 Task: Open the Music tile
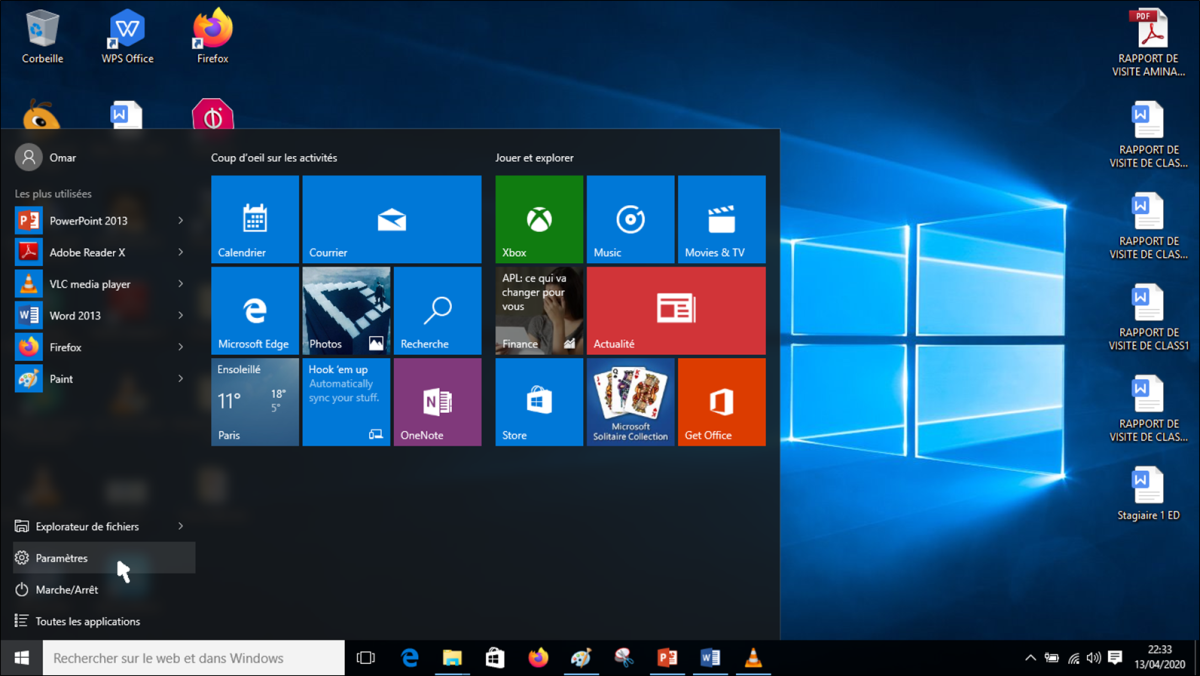point(630,219)
